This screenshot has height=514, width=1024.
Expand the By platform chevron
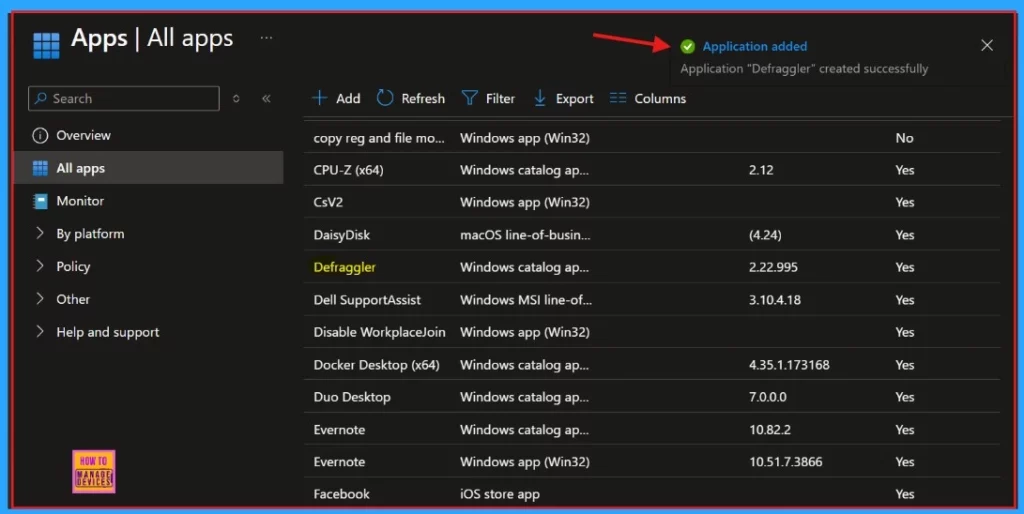pyautogui.click(x=40, y=233)
